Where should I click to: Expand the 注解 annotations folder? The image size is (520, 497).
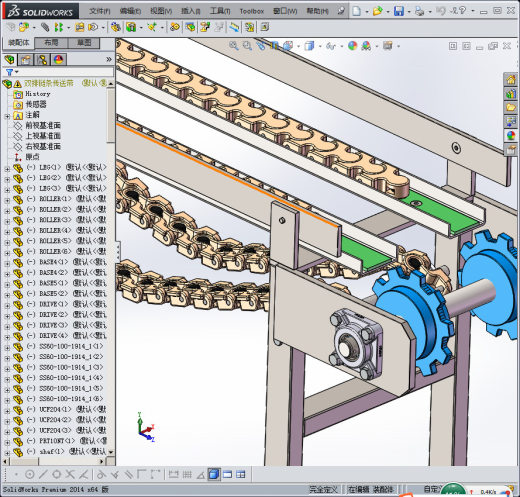(7, 116)
